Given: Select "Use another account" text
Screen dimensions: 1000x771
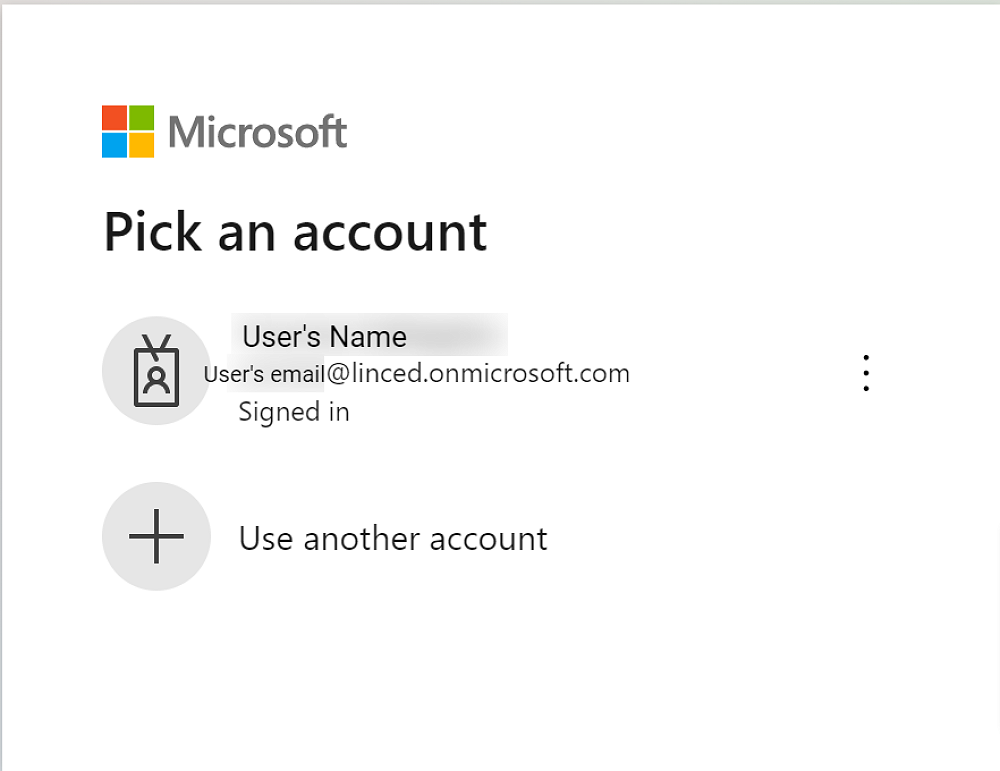Looking at the screenshot, I should point(393,539).
